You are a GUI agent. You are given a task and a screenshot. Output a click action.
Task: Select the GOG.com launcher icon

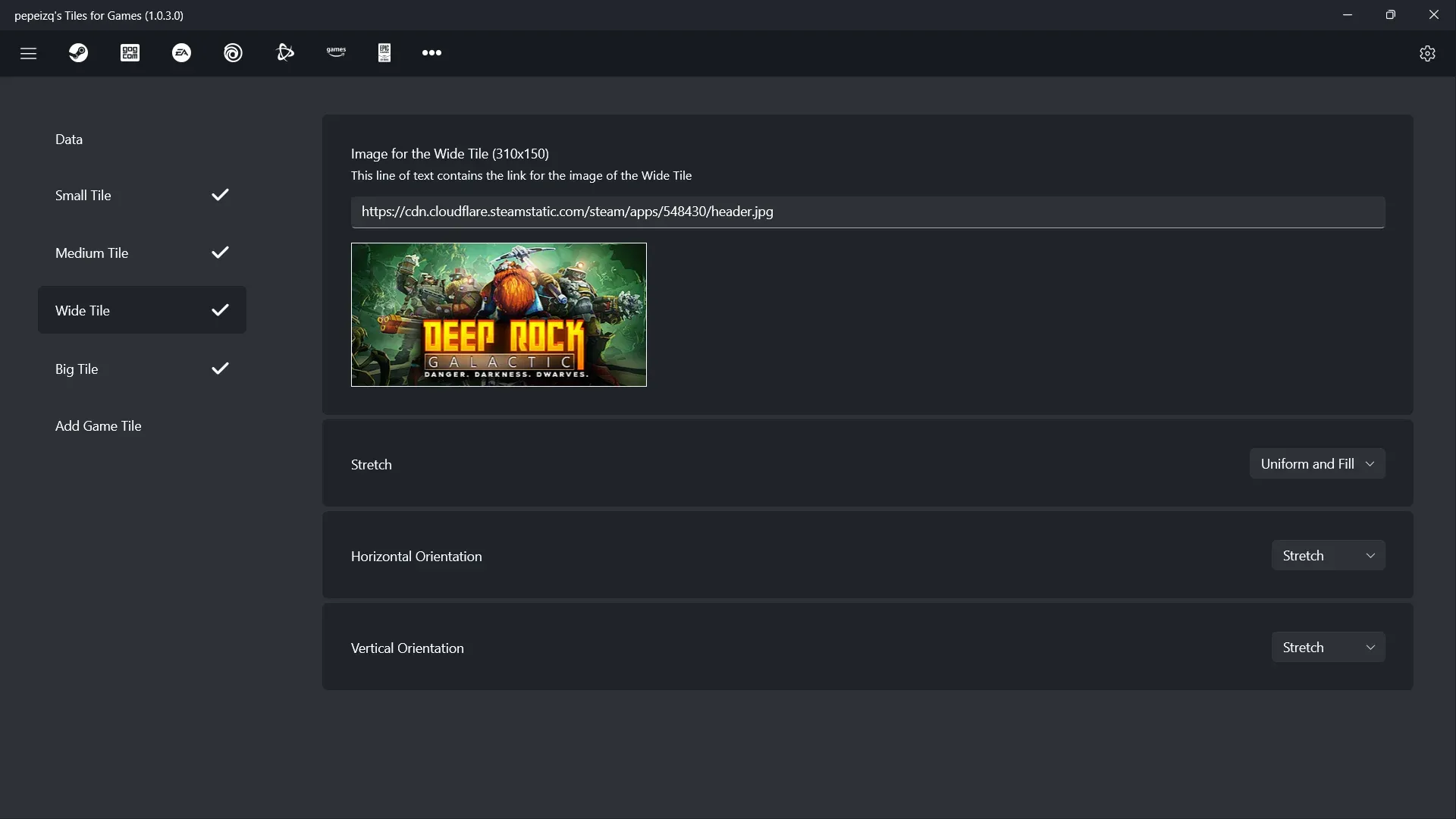click(130, 53)
